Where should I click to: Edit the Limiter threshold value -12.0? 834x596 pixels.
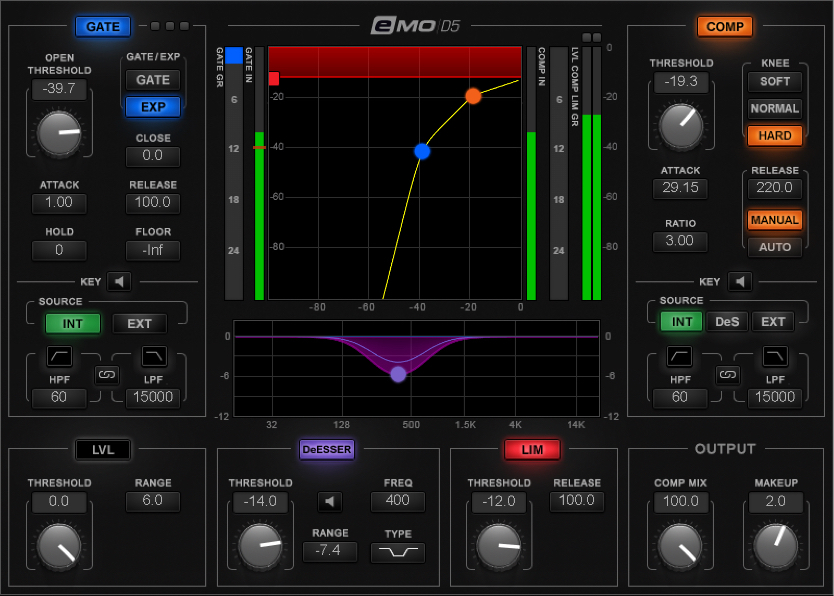pyautogui.click(x=498, y=501)
